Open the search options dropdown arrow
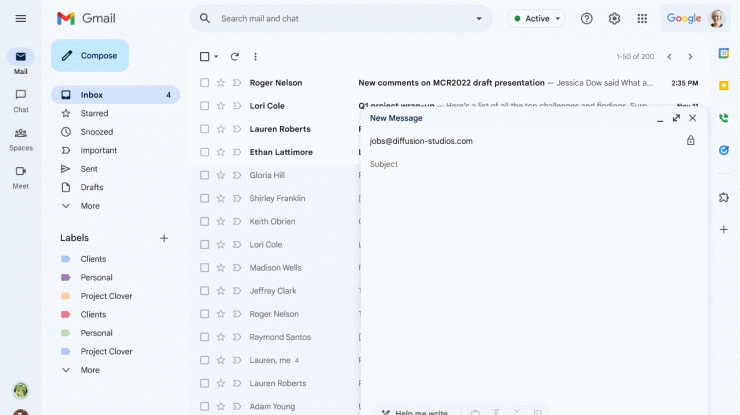This screenshot has height=415, width=740. click(479, 18)
